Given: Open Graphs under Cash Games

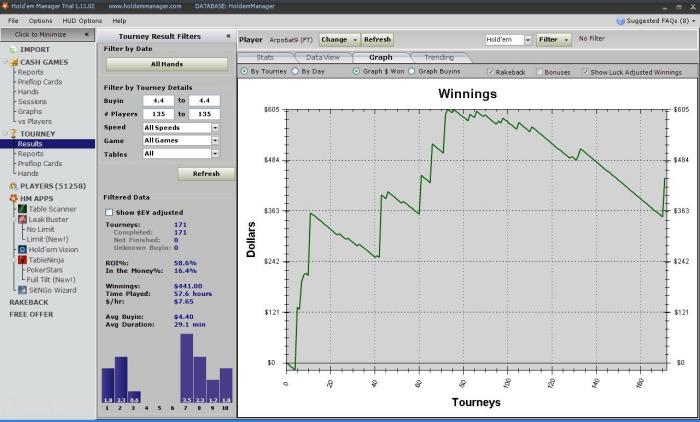Looking at the screenshot, I should (x=30, y=112).
